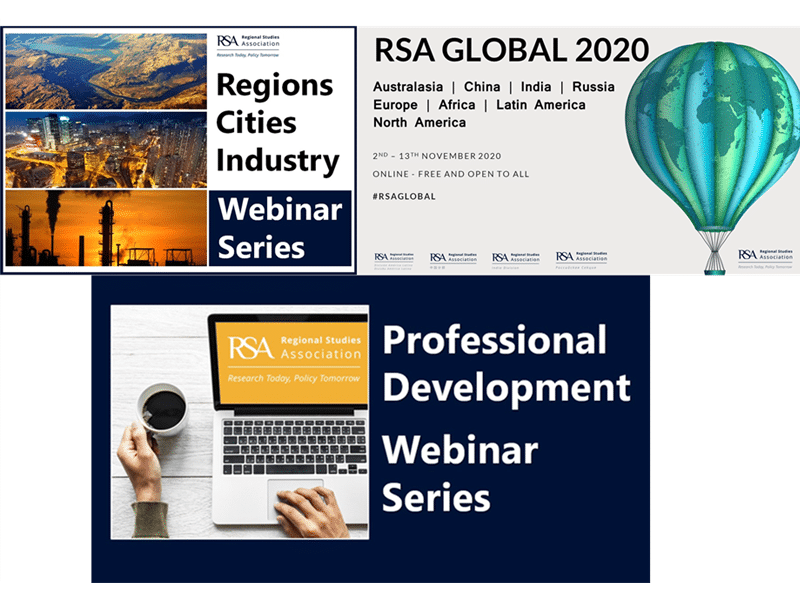Click the RSA logo above Regions Cities Industry
Screen dimensions: 800x600
[248, 46]
